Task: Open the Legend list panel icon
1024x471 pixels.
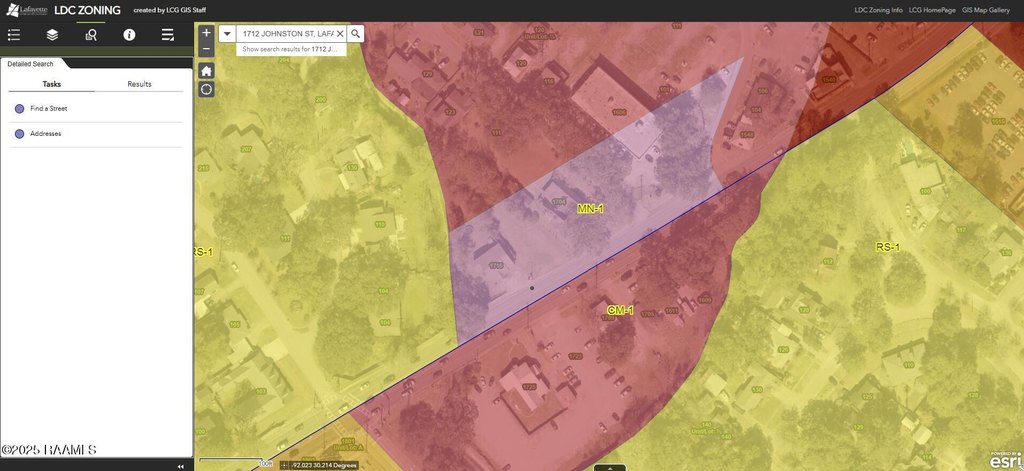Action: pyautogui.click(x=14, y=35)
